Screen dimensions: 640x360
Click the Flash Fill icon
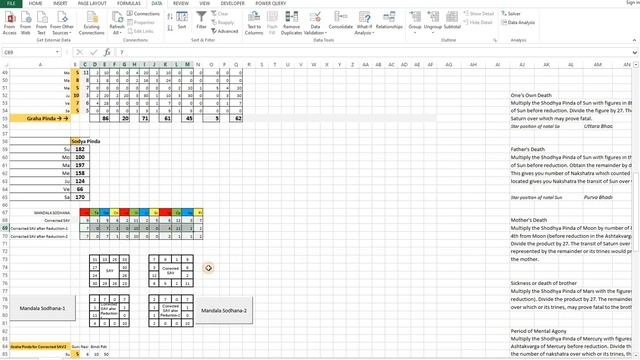[272, 23]
